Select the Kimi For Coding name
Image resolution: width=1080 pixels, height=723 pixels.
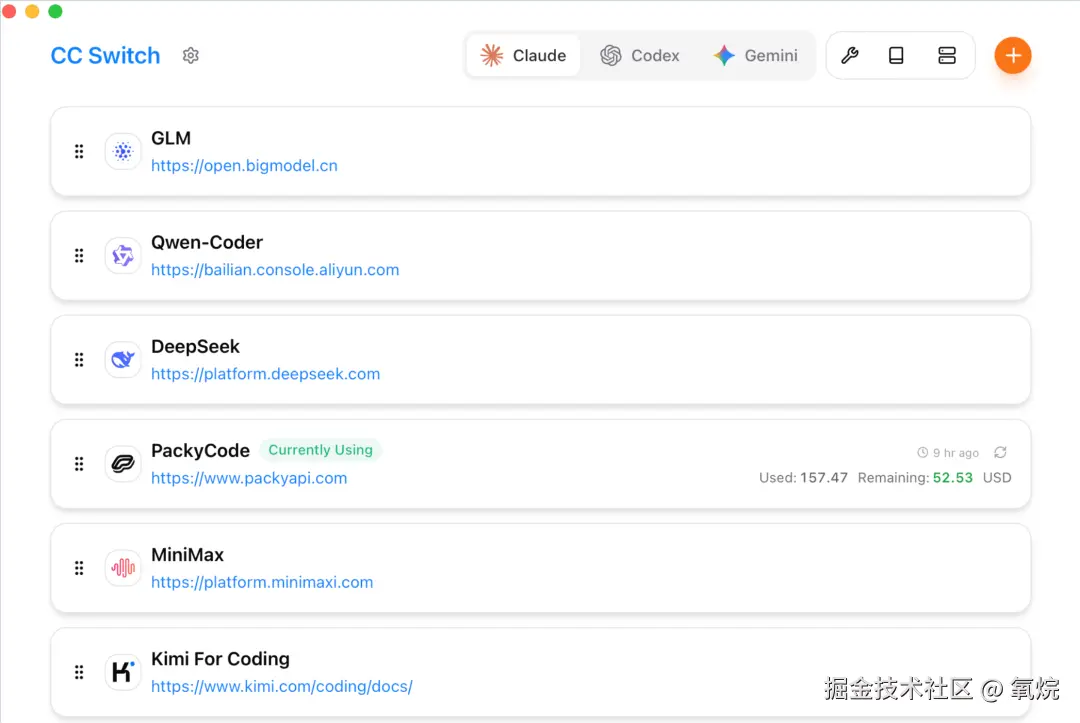tap(220, 659)
